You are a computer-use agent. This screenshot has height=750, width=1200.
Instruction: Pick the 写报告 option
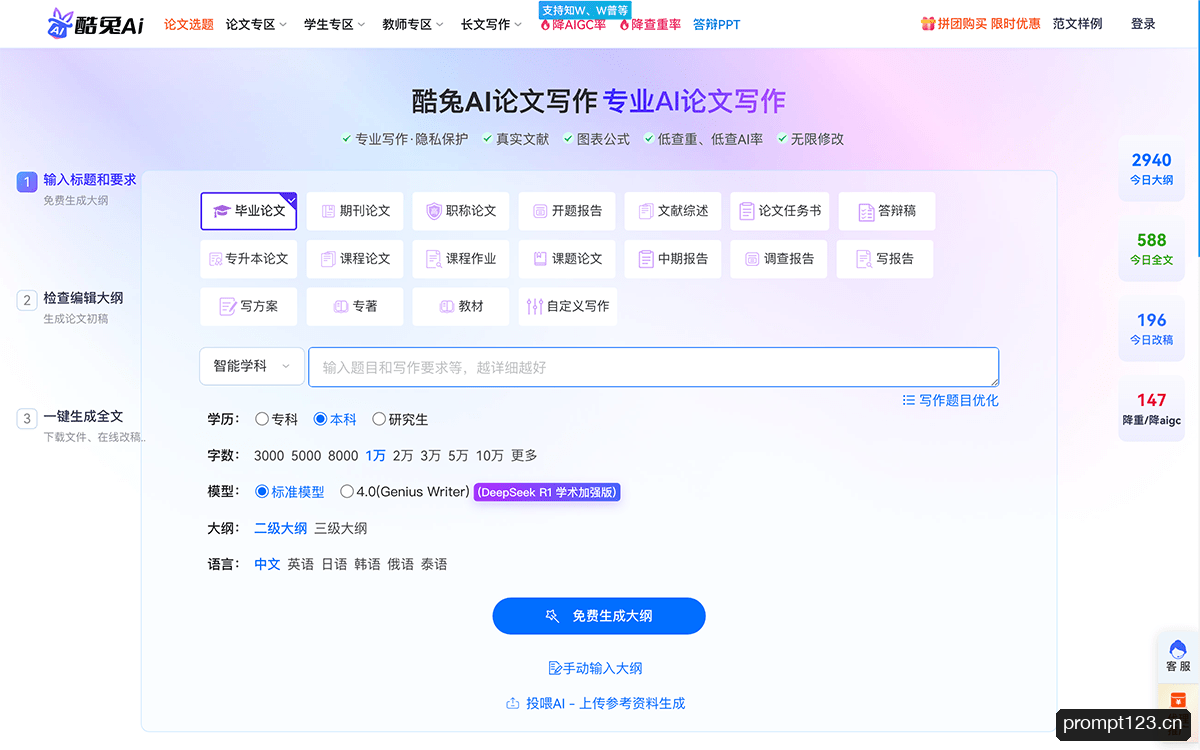885,259
